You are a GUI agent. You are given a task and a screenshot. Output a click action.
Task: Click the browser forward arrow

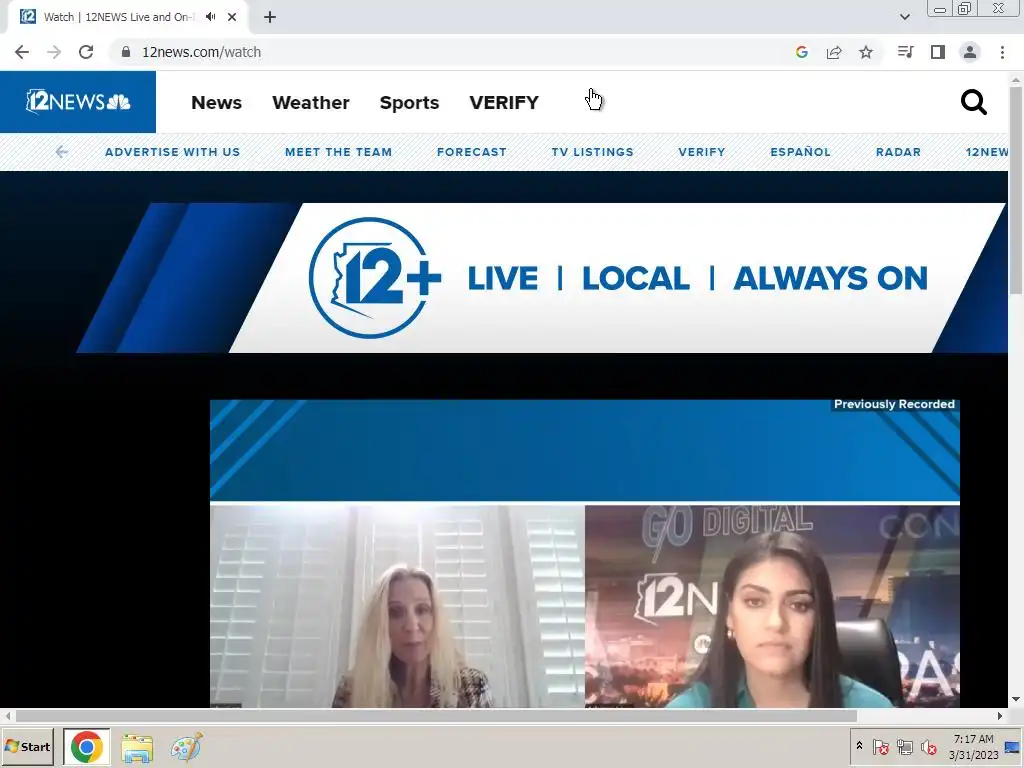pyautogui.click(x=54, y=52)
